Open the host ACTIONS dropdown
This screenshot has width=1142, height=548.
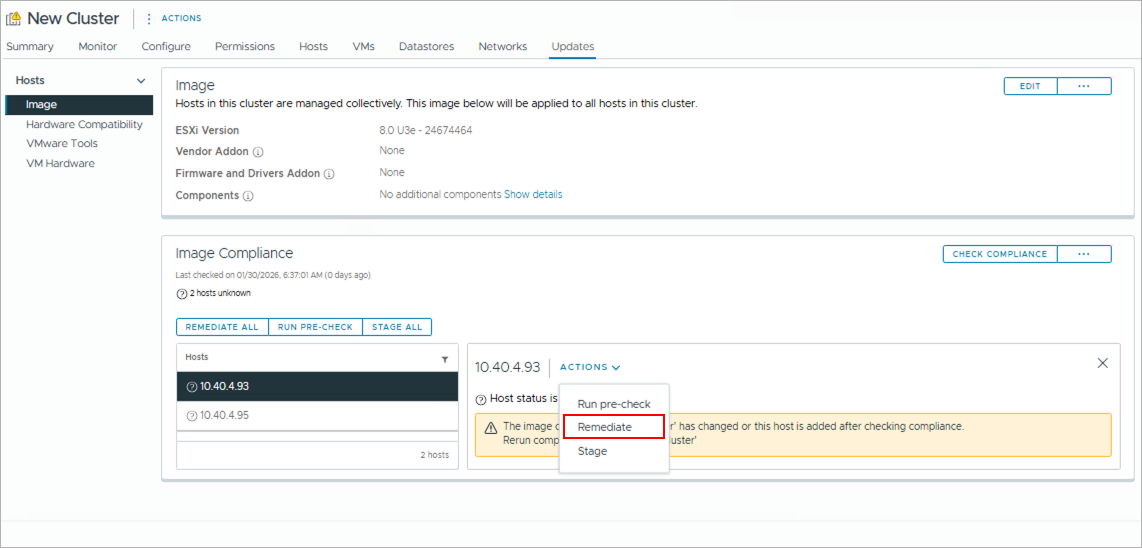[x=590, y=368]
